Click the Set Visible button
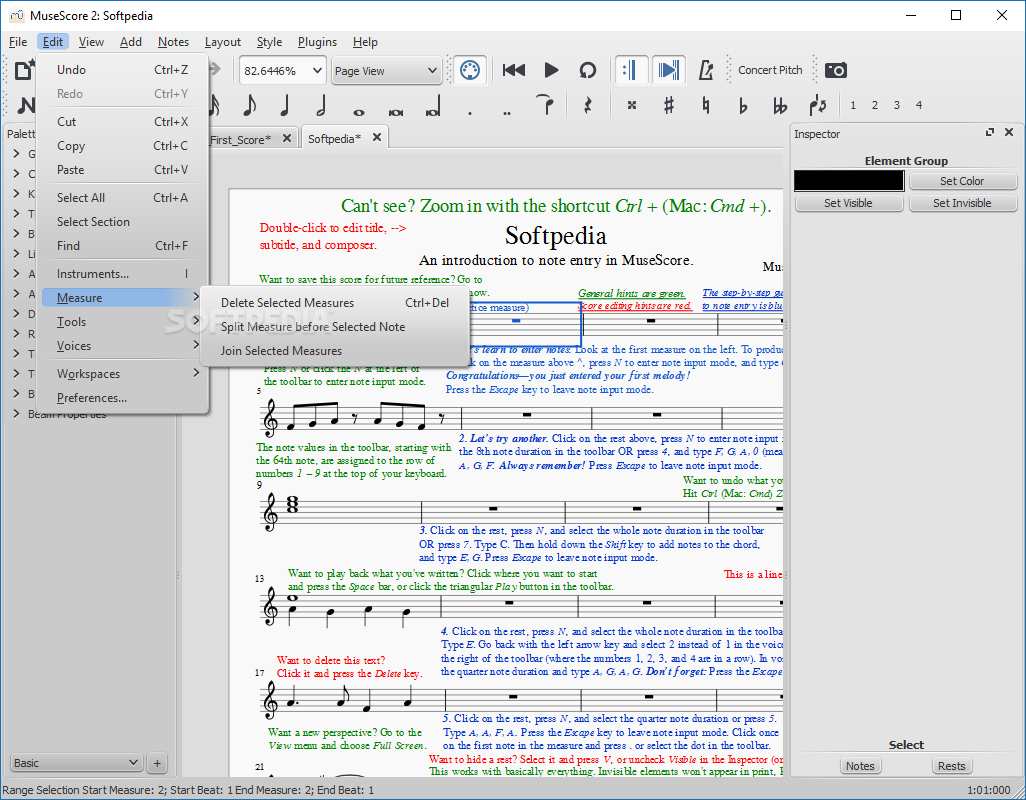This screenshot has height=800, width=1026. pos(848,203)
